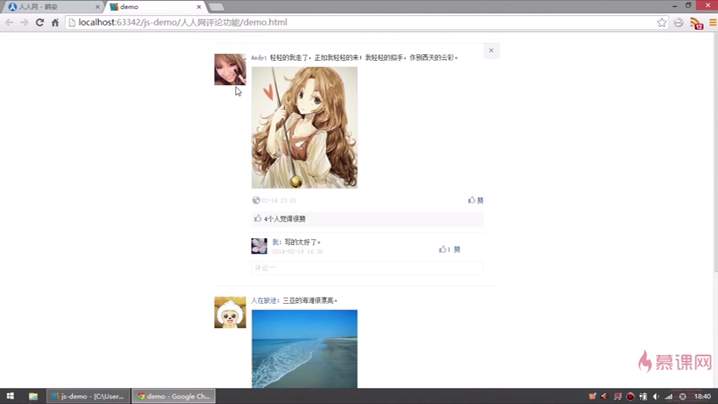Switch to the js-demo WebStorm taskbar window
The width and height of the screenshot is (718, 404).
88,396
